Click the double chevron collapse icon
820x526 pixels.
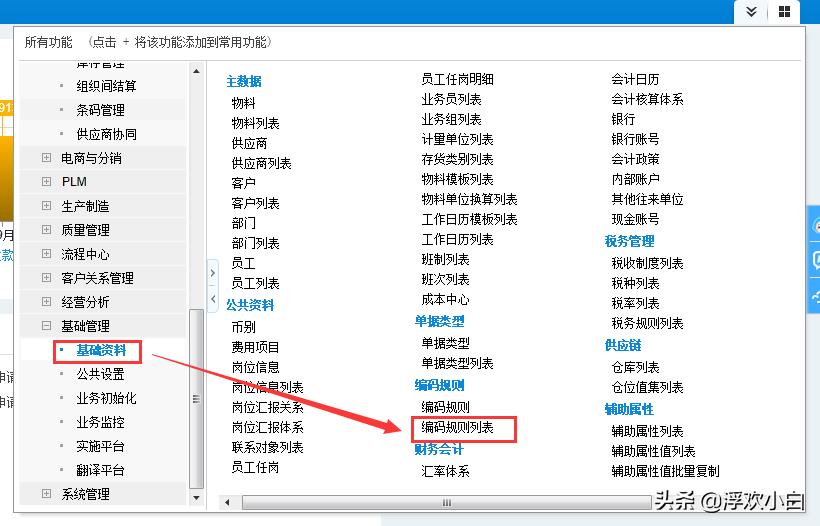pos(751,12)
